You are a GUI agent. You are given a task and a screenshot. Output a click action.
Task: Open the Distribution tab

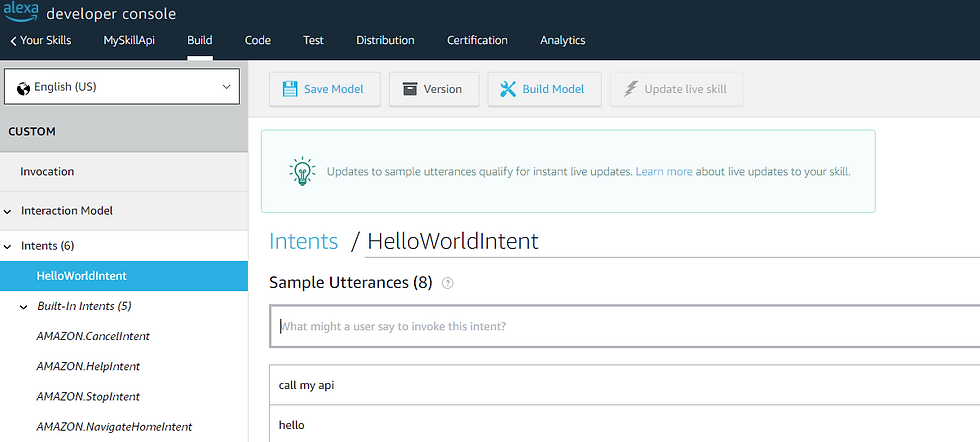click(x=385, y=40)
